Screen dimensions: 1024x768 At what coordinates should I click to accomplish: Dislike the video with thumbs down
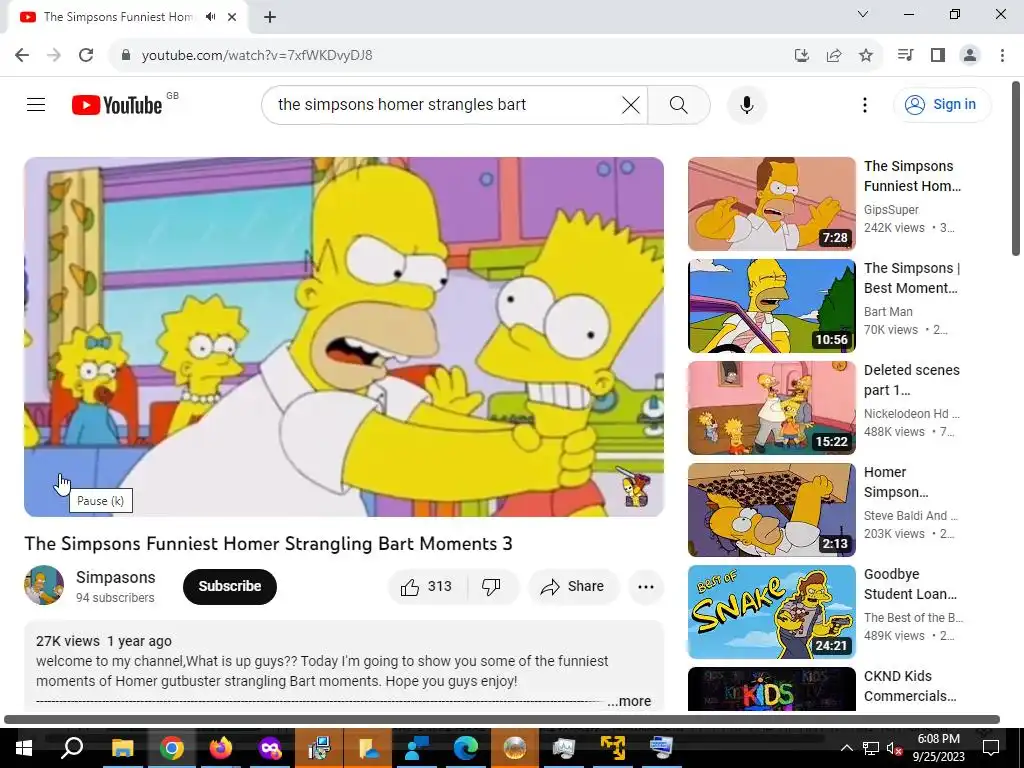(492, 586)
